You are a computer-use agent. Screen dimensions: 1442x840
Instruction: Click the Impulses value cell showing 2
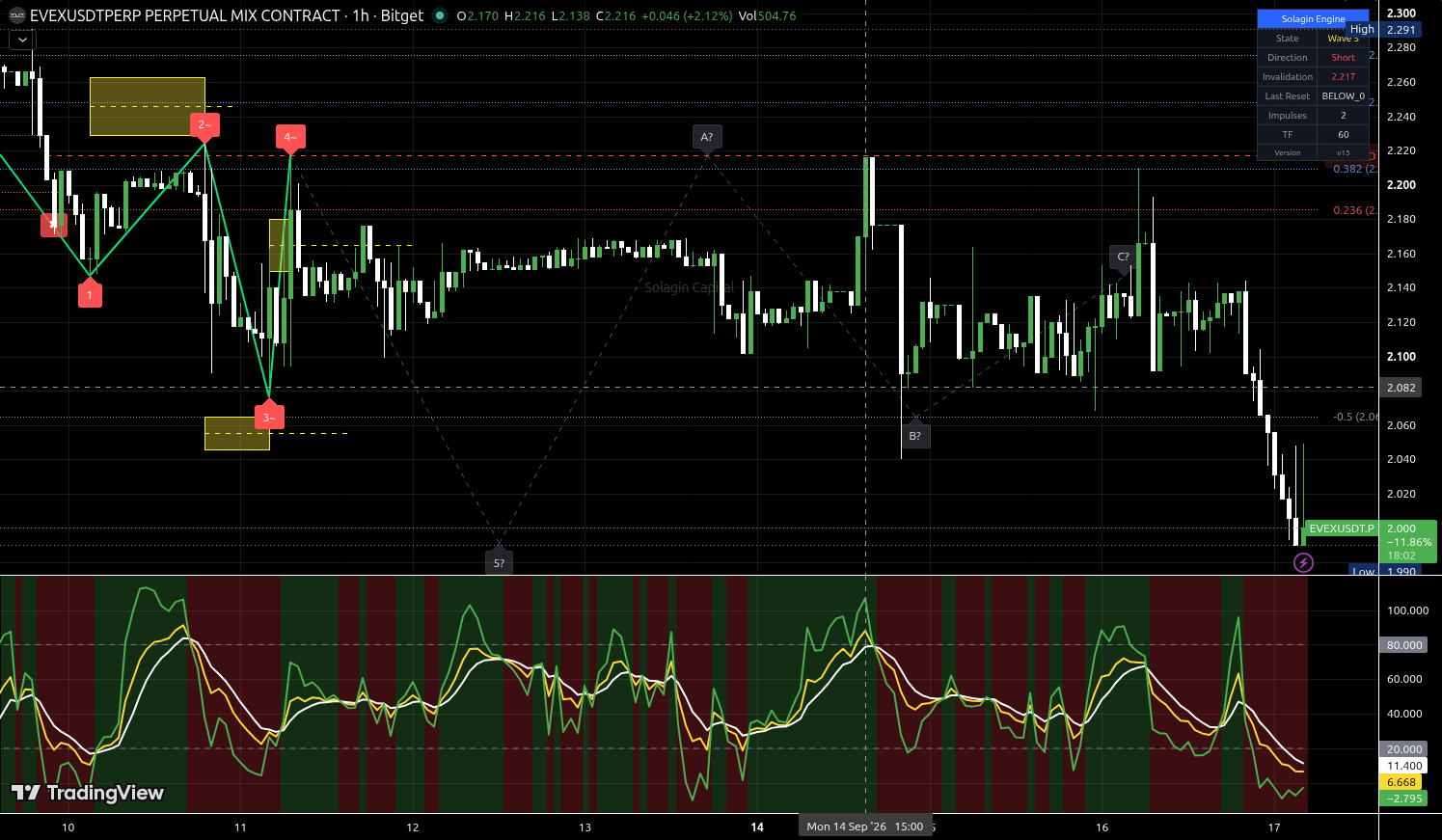point(1343,116)
